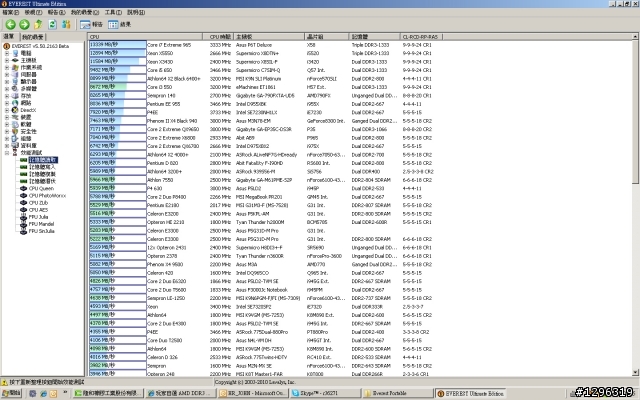
Task: Switch to the Skype taskbar window
Action: coord(325,393)
